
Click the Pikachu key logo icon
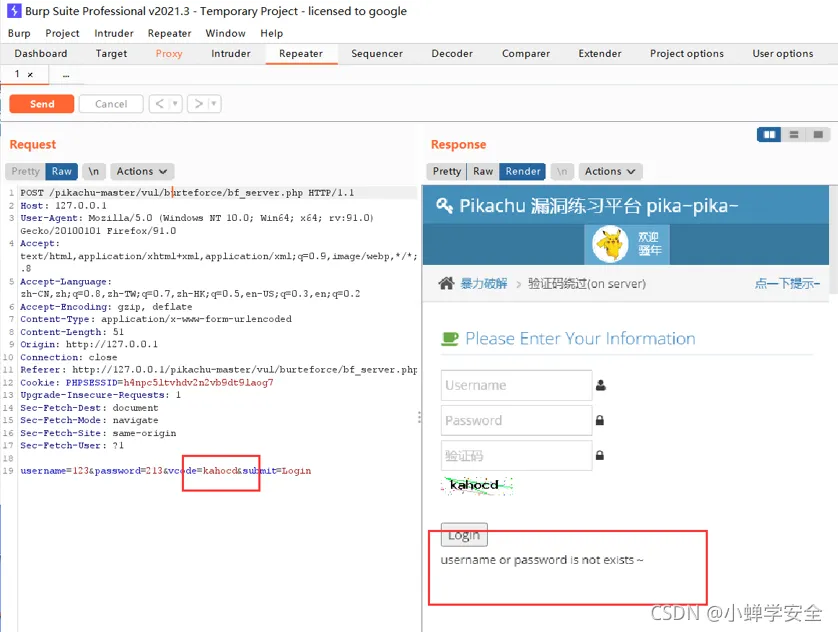coord(445,205)
